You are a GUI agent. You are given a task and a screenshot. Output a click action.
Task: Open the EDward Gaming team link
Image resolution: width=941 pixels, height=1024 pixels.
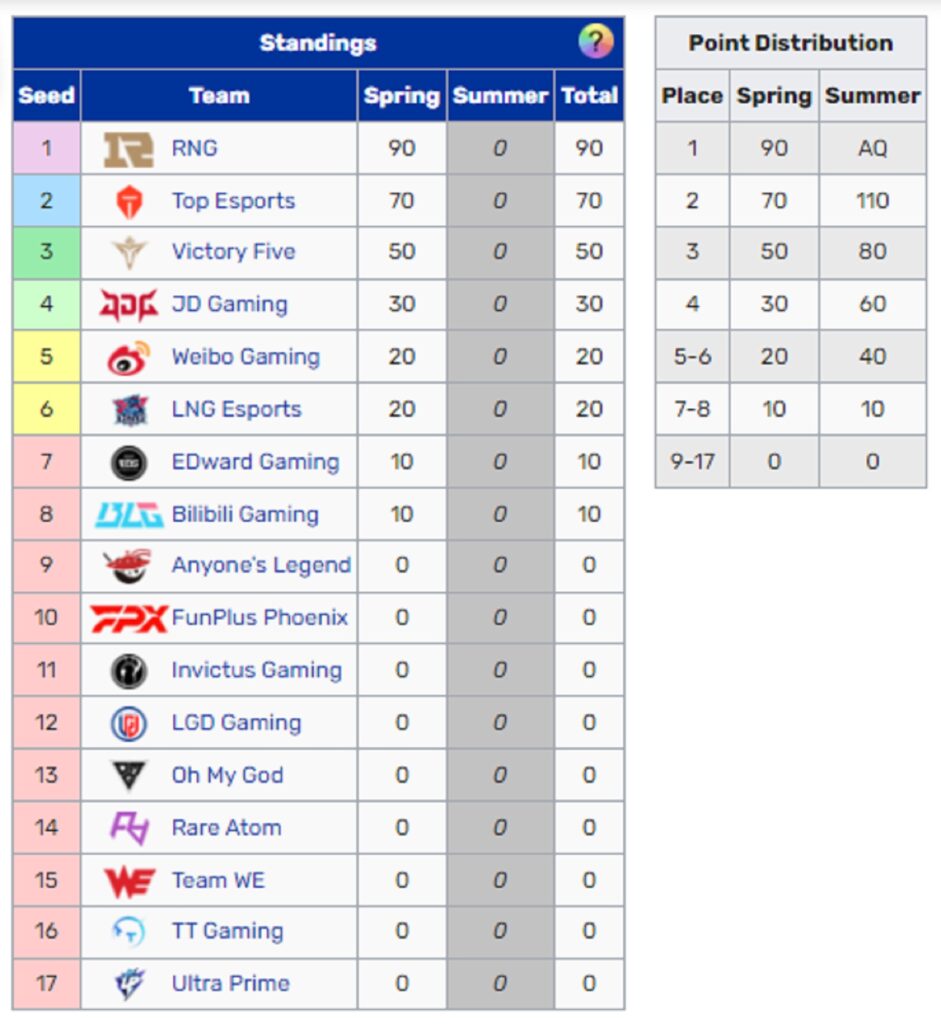click(x=255, y=462)
